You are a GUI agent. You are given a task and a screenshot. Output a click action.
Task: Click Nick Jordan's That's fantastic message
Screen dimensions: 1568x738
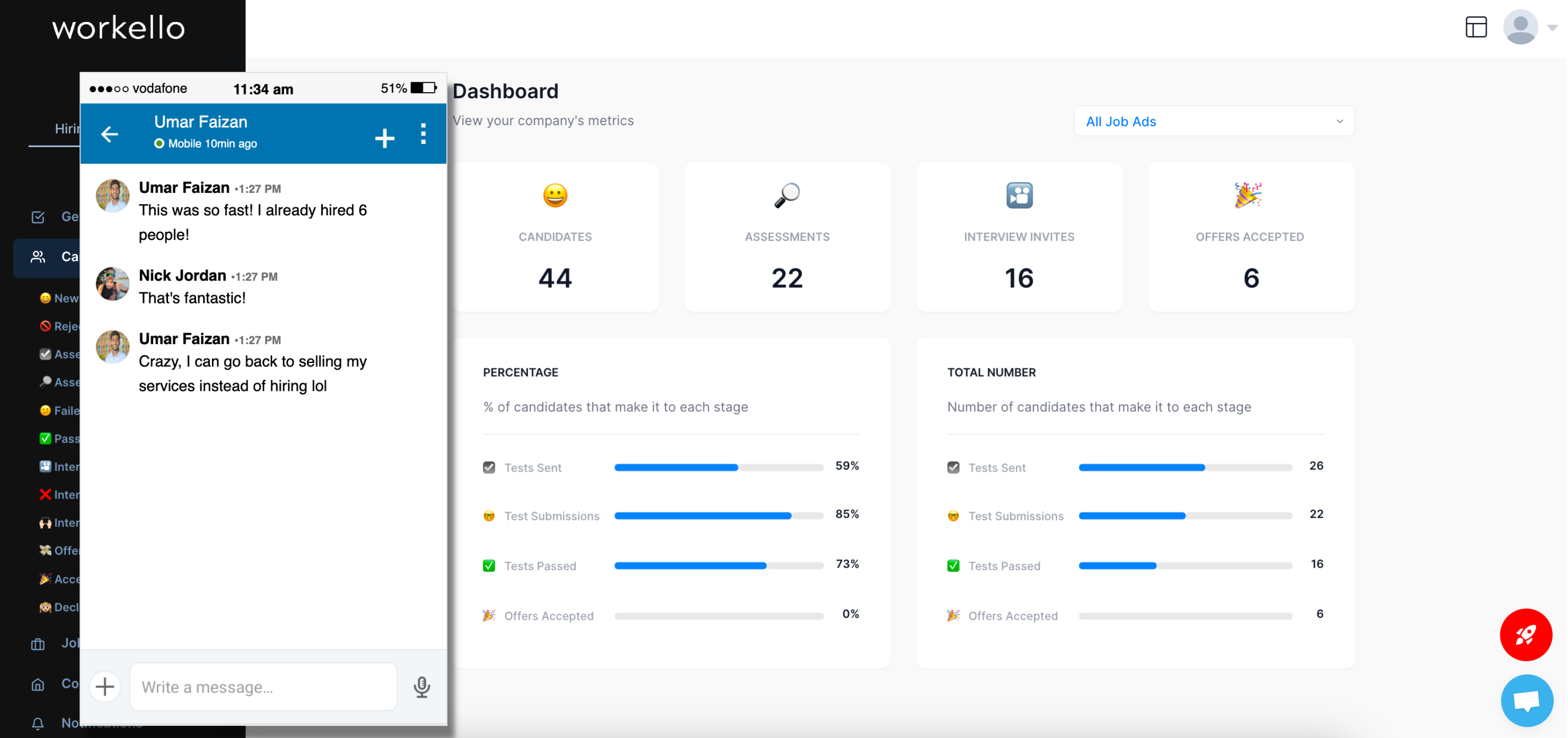pyautogui.click(x=192, y=298)
